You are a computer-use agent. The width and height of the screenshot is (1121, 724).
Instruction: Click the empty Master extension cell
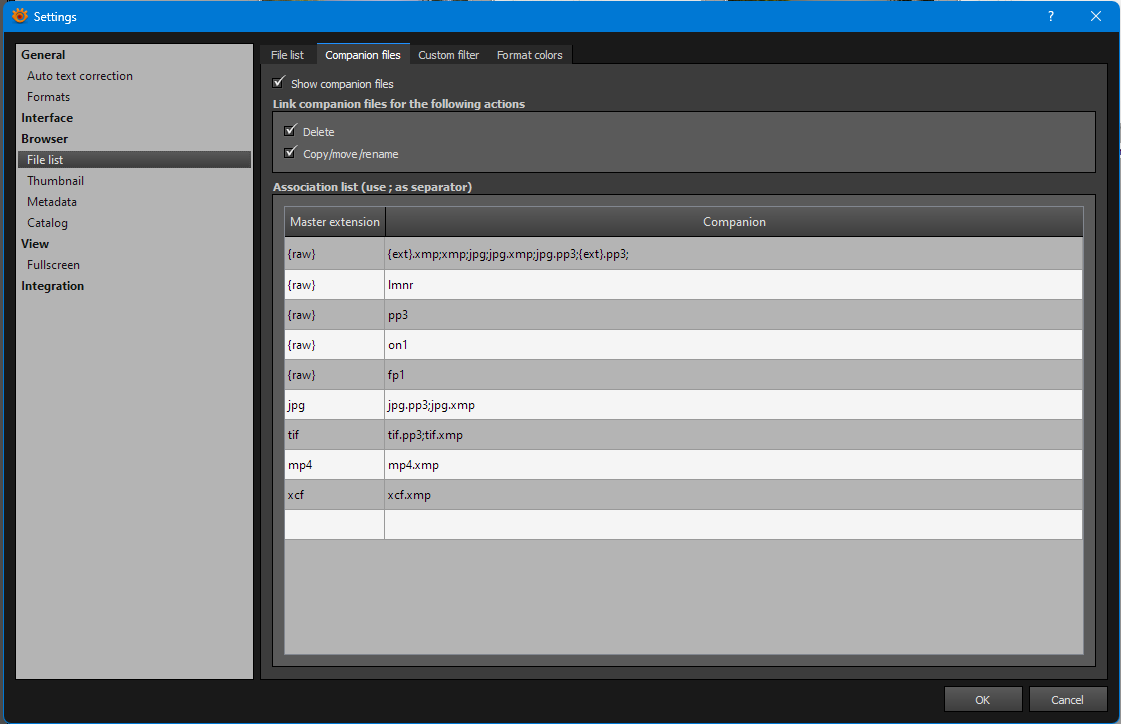tap(334, 525)
